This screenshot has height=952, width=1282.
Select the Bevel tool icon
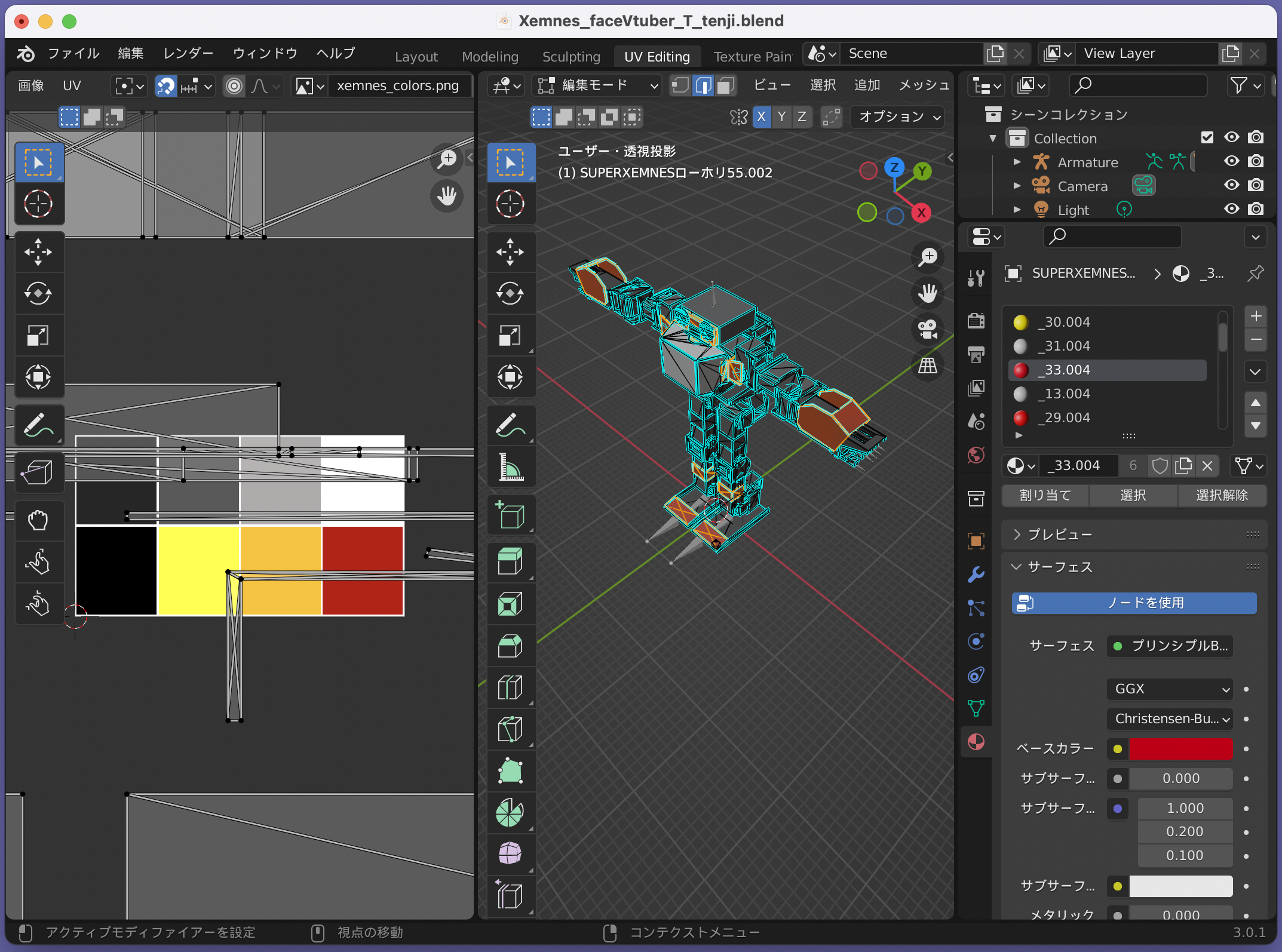(510, 646)
